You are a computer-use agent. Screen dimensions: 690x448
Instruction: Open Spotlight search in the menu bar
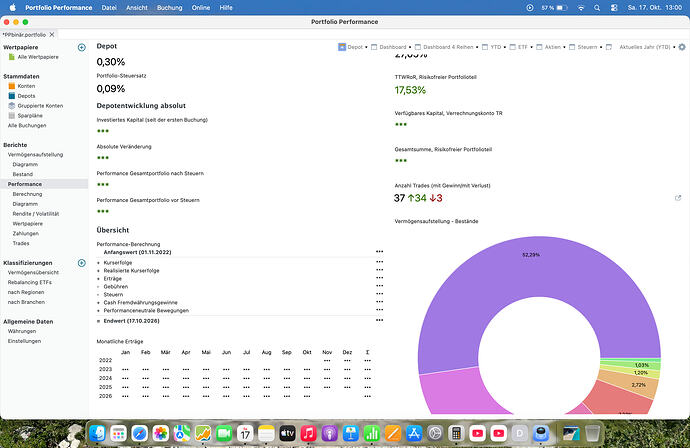(x=597, y=7)
